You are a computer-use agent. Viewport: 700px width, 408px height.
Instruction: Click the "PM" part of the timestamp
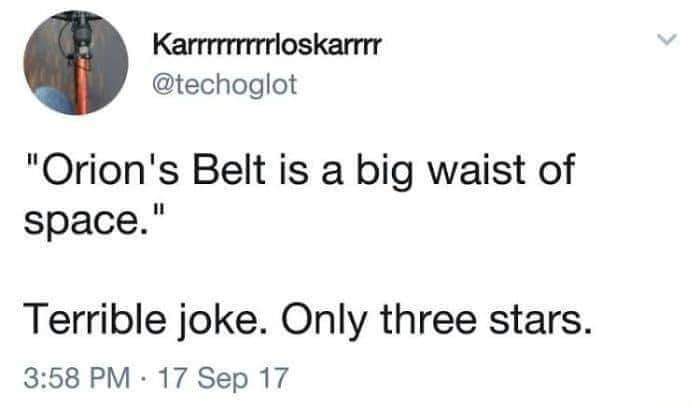point(110,377)
